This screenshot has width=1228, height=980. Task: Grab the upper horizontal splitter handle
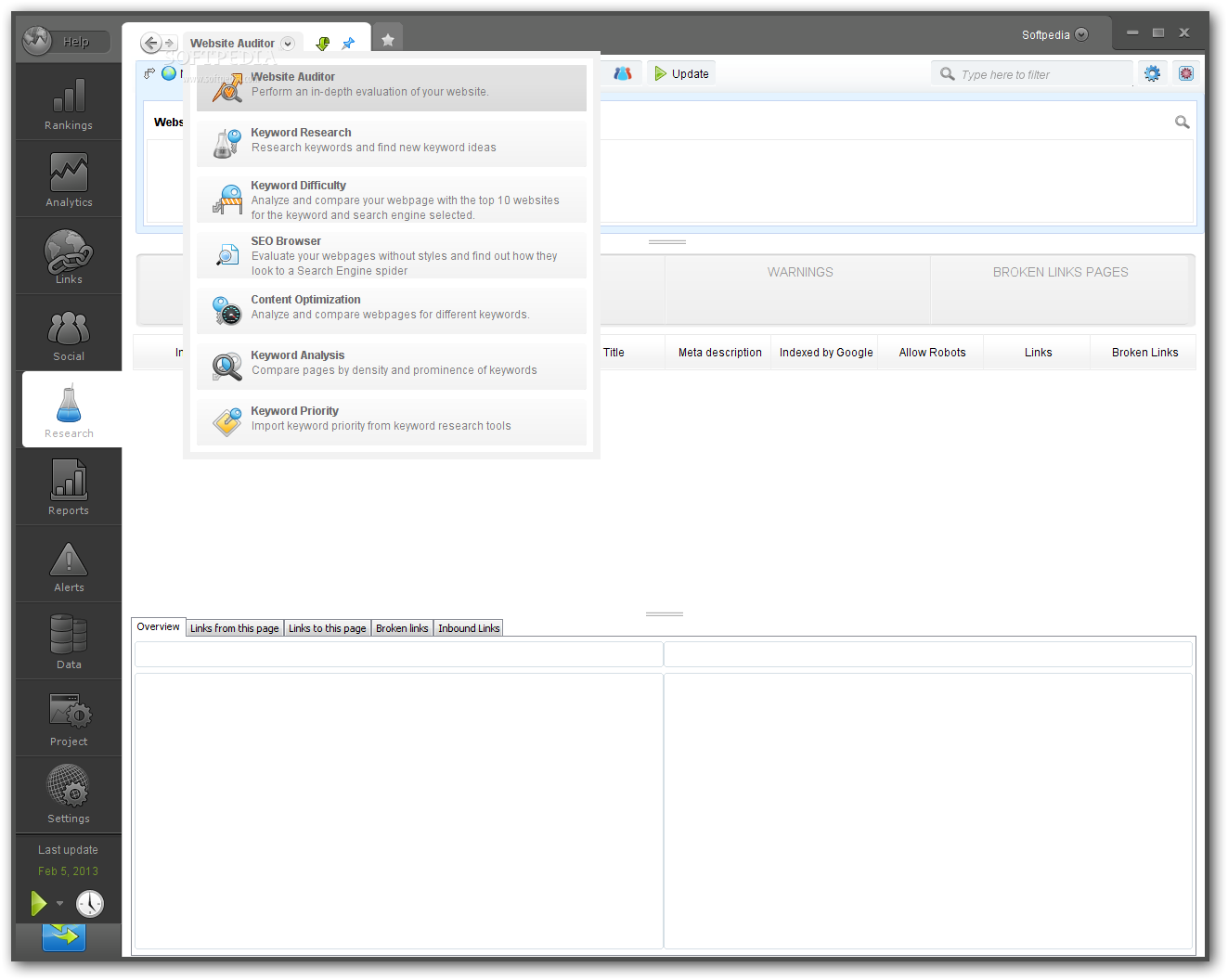coord(666,241)
